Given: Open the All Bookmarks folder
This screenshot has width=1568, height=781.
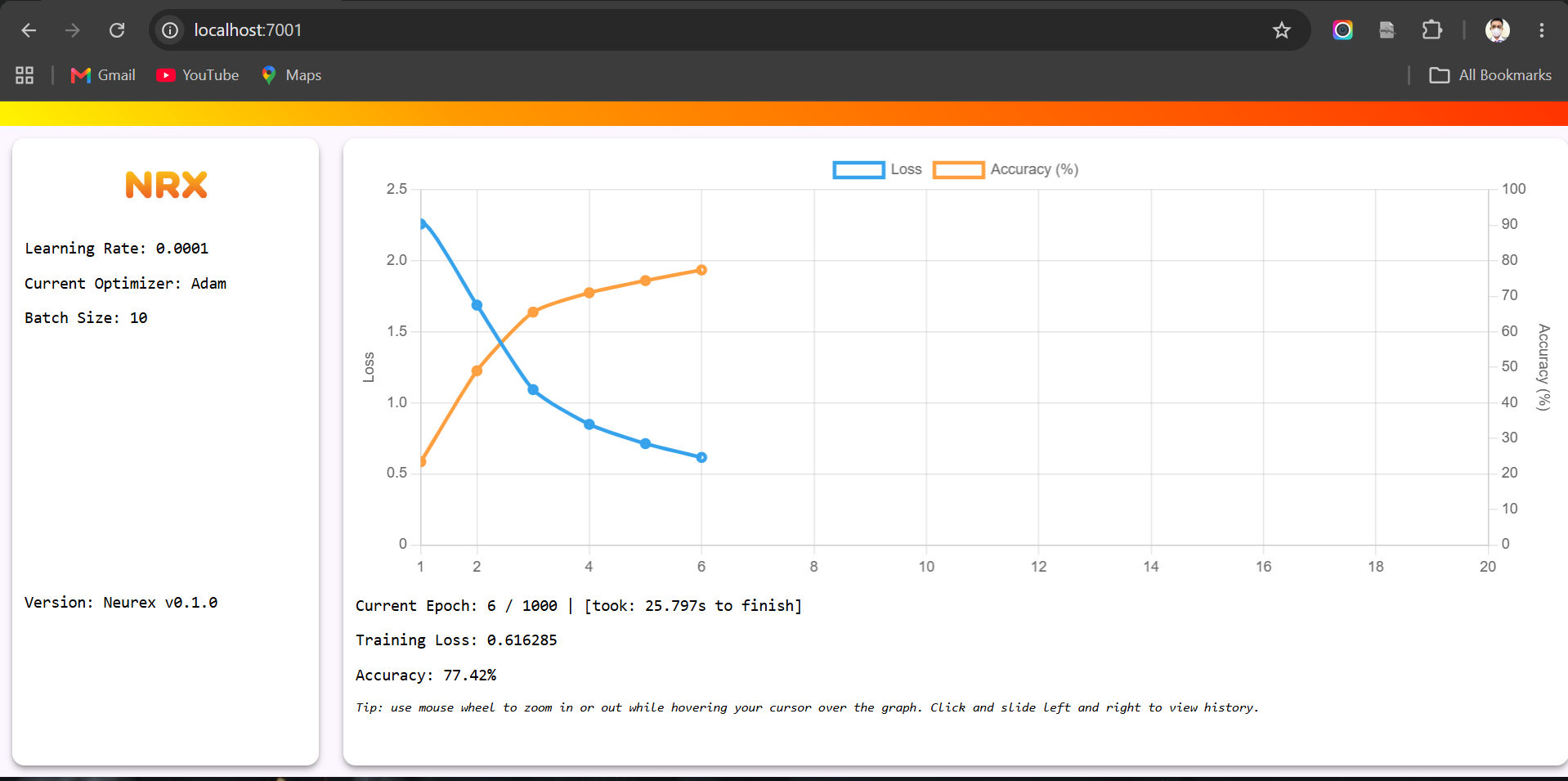Looking at the screenshot, I should click(1490, 75).
